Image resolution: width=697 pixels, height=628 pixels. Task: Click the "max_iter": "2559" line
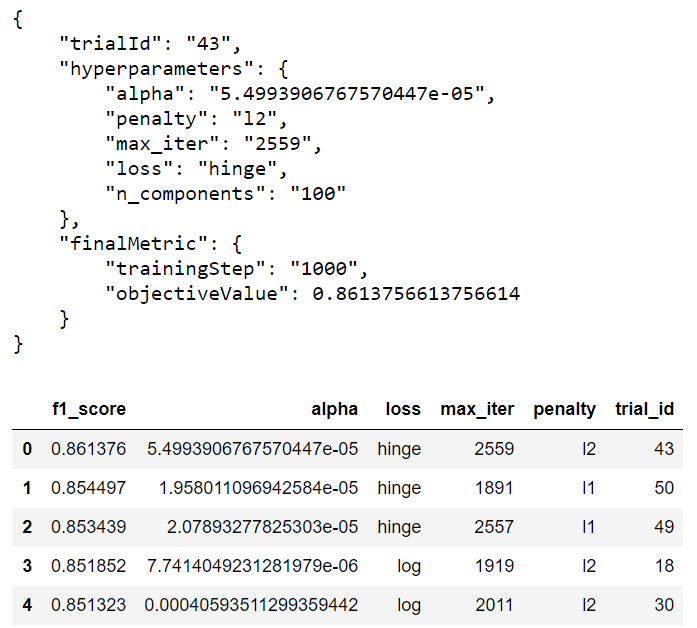click(213, 144)
